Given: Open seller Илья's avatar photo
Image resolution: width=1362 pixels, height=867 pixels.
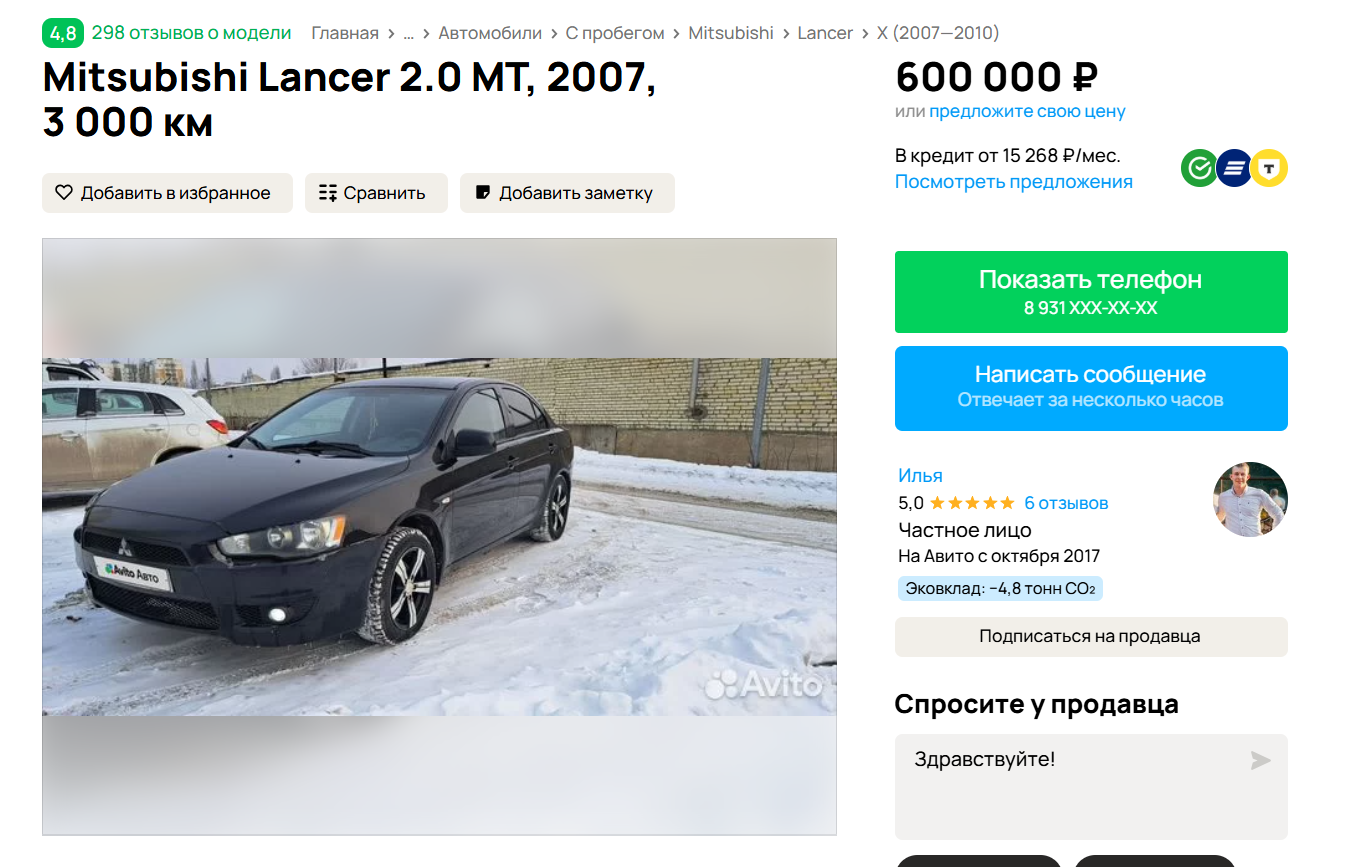Looking at the screenshot, I should 1250,499.
